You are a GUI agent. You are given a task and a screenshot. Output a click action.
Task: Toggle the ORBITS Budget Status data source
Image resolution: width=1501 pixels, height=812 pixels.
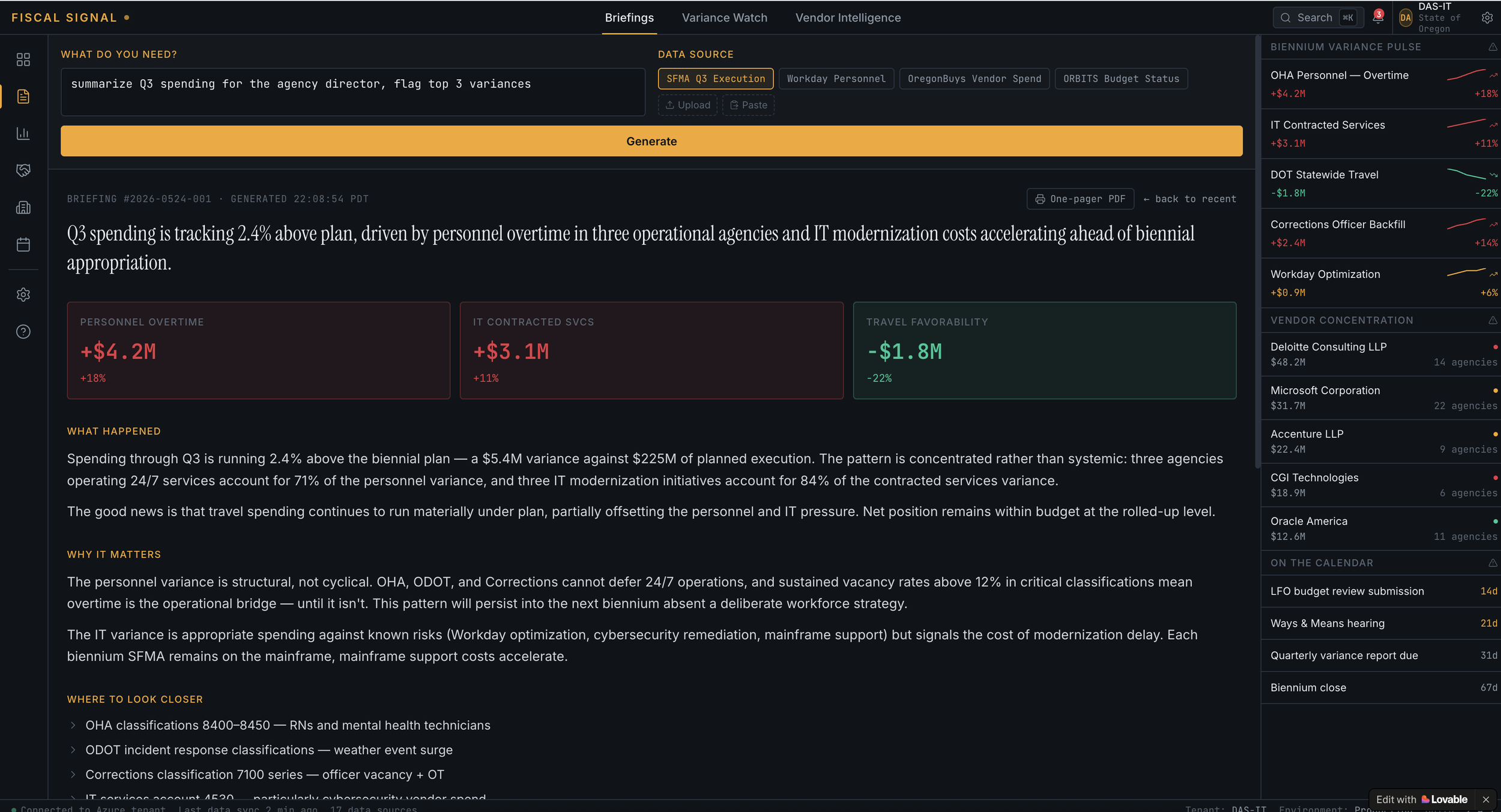[1121, 79]
